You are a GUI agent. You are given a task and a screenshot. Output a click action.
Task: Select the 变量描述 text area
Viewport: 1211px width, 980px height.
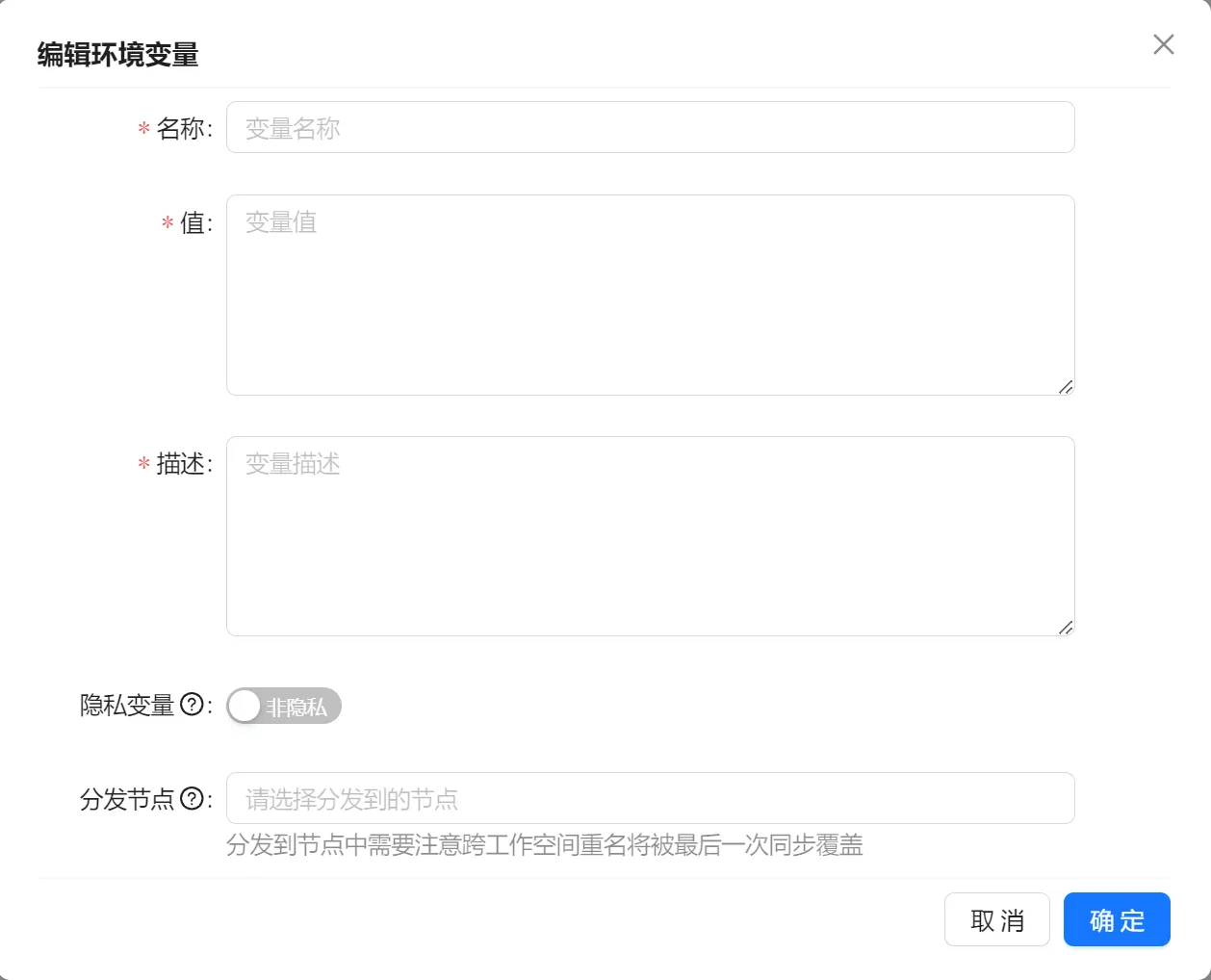coord(650,535)
